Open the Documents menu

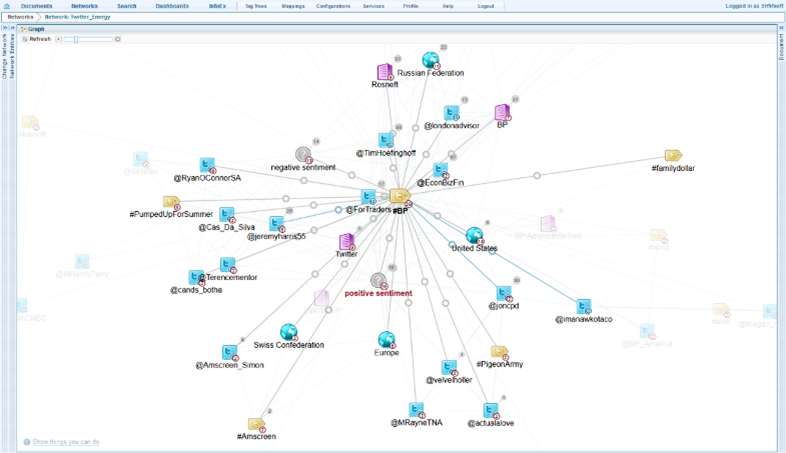tap(37, 6)
